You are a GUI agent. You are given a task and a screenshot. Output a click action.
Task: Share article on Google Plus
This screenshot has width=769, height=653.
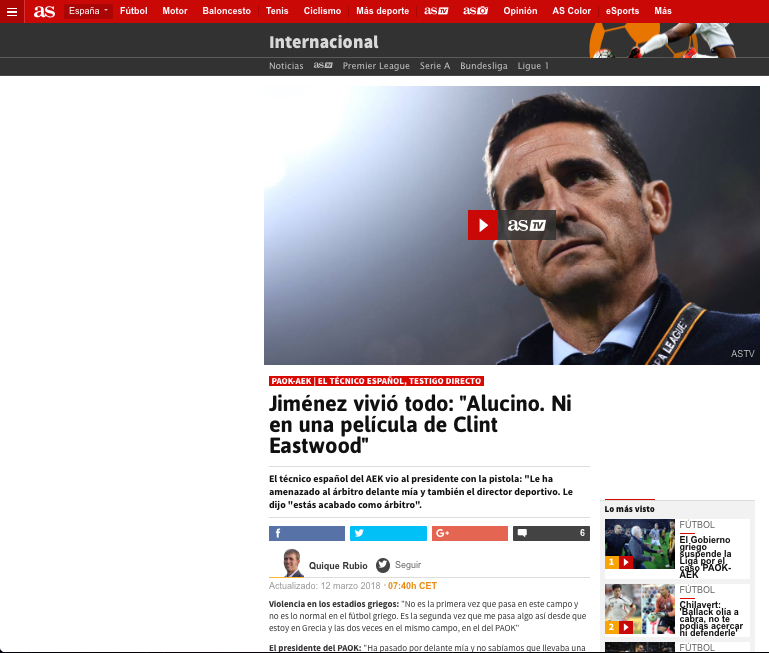[x=470, y=533]
